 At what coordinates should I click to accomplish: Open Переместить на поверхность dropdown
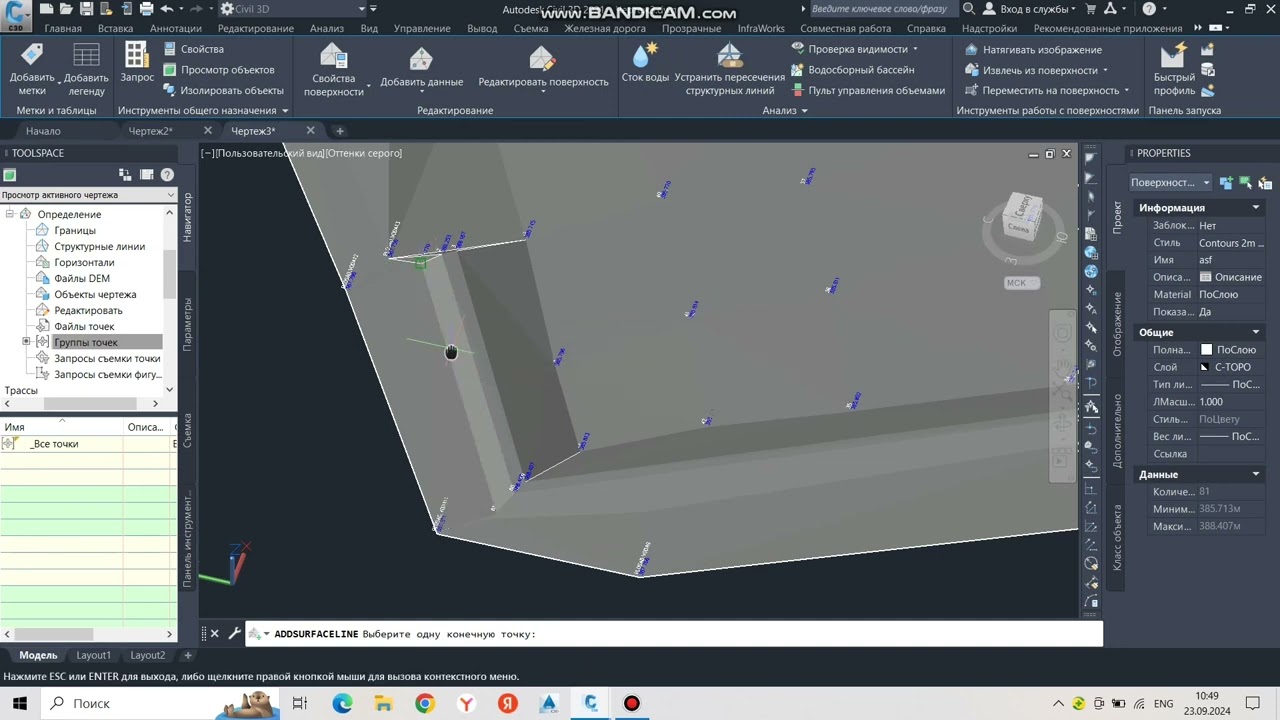tap(1047, 91)
